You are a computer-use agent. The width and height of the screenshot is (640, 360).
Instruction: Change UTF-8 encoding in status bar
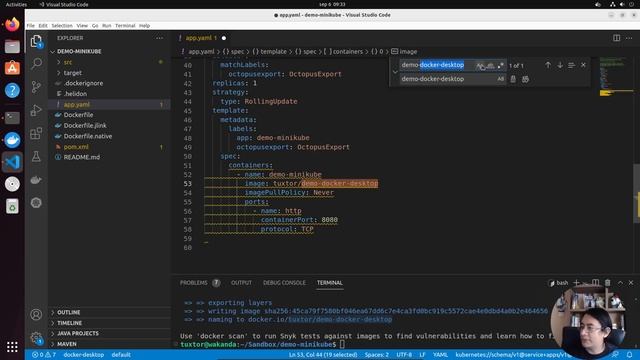pos(404,355)
